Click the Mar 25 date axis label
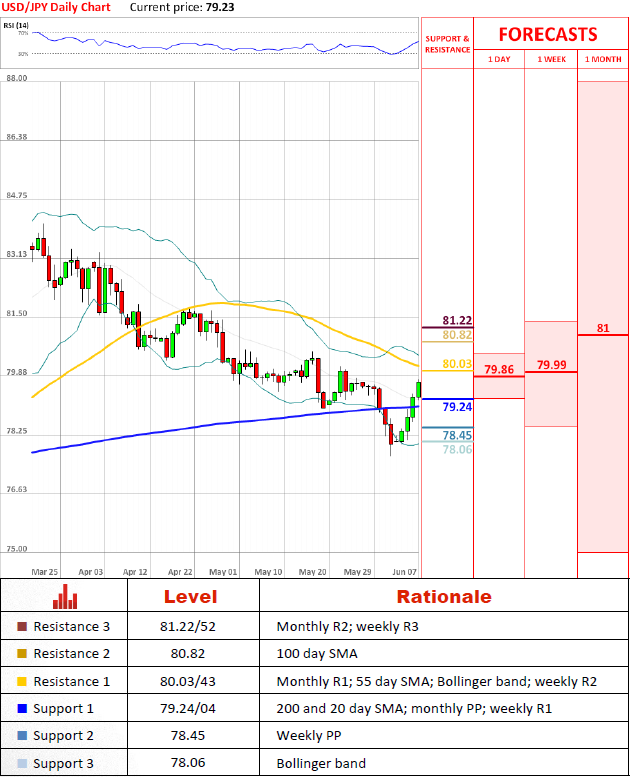This screenshot has height=777, width=630. tap(45, 572)
